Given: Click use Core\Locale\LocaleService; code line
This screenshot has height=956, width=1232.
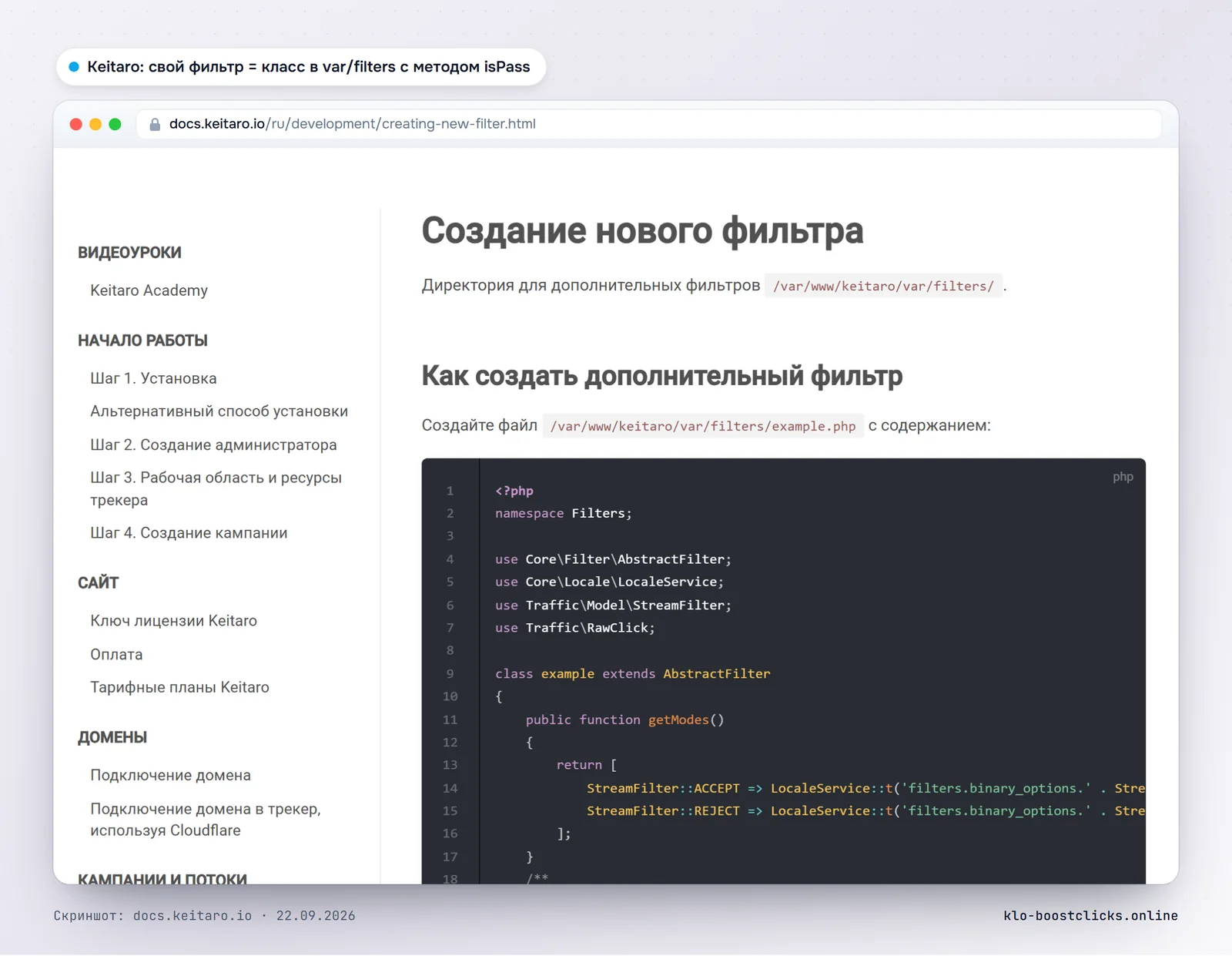Looking at the screenshot, I should [x=609, y=582].
